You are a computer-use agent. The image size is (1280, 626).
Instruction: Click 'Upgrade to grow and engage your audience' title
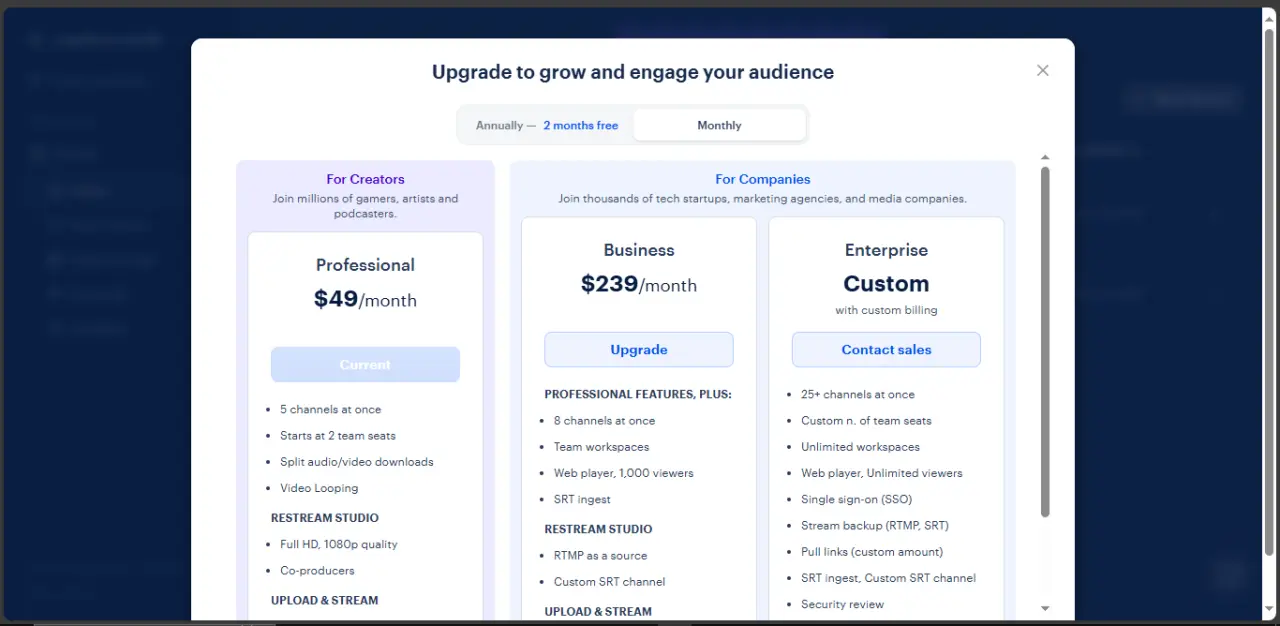[x=633, y=72]
